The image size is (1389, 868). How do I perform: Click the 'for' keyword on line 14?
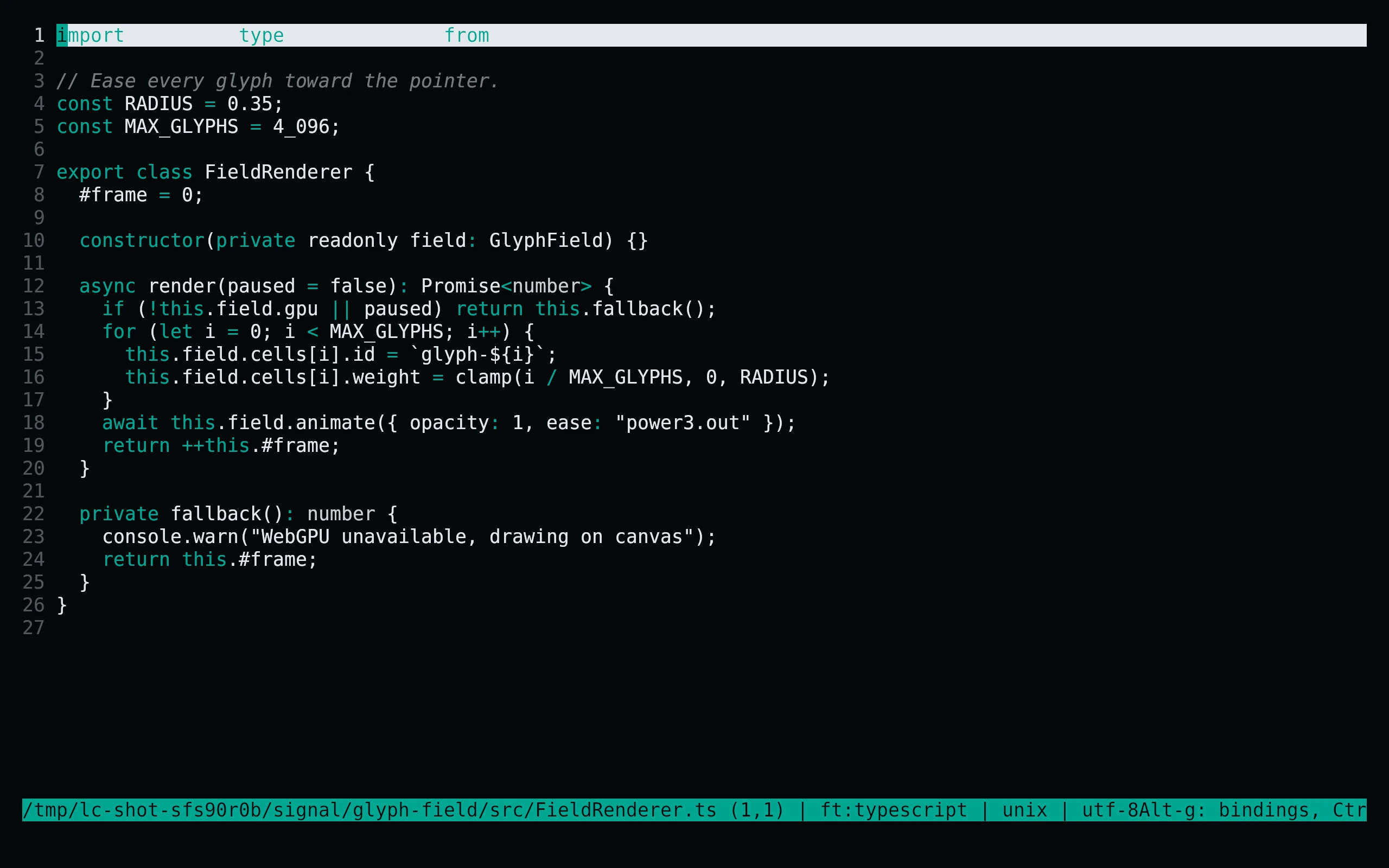coord(119,332)
